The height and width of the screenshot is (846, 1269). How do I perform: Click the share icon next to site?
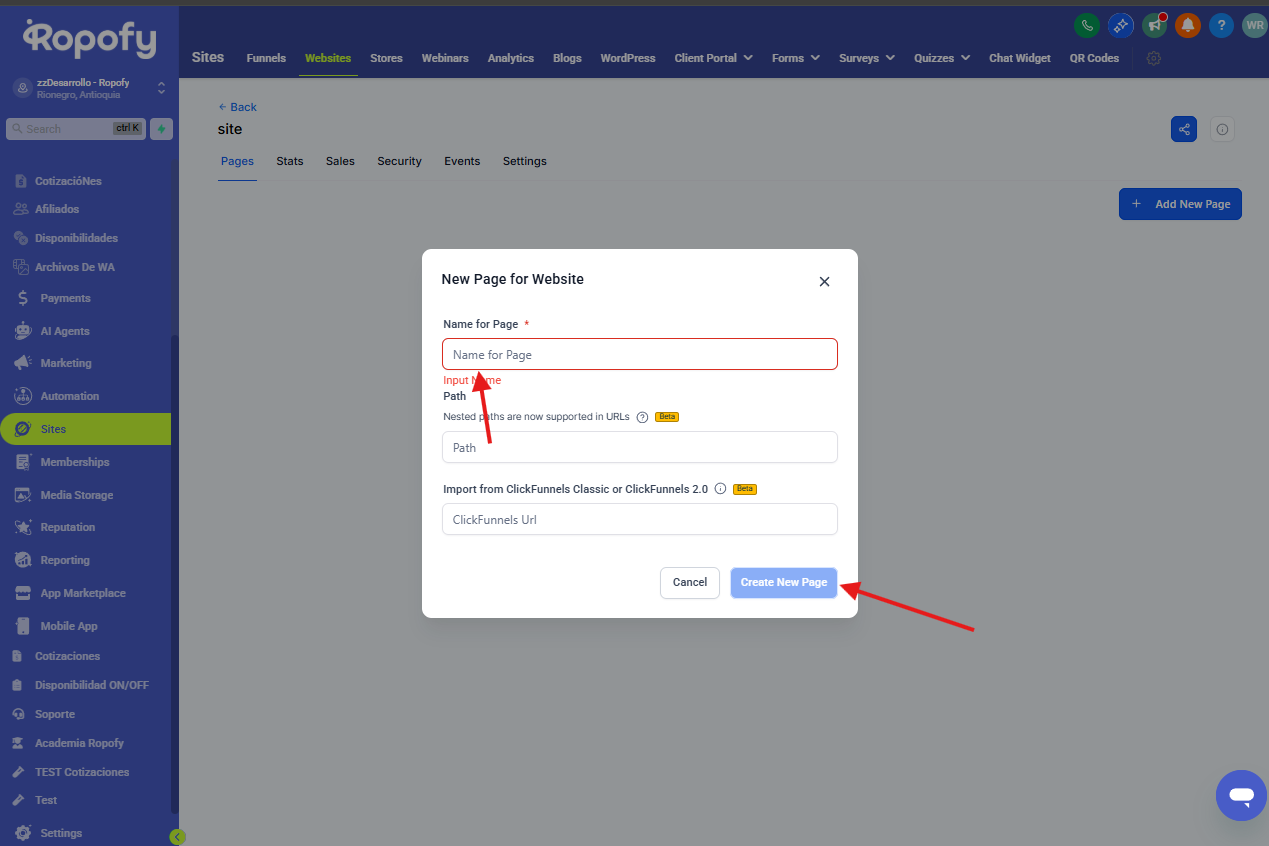[1184, 129]
